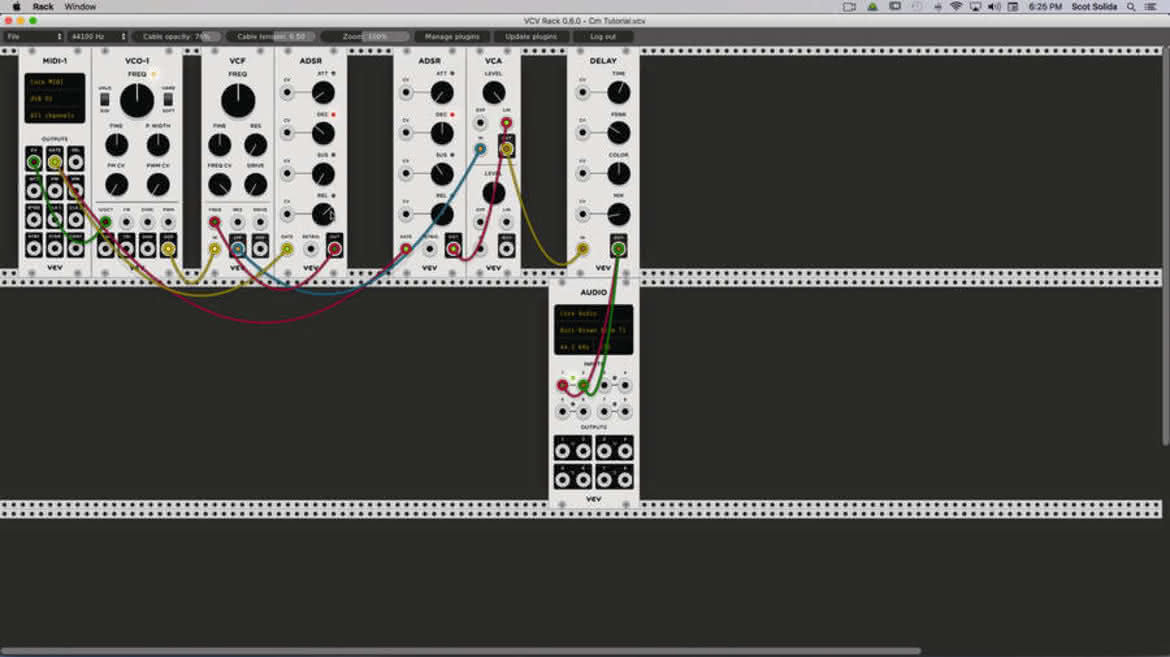
Task: Click the VCO-1 SQR output jack
Action: pyautogui.click(x=168, y=249)
